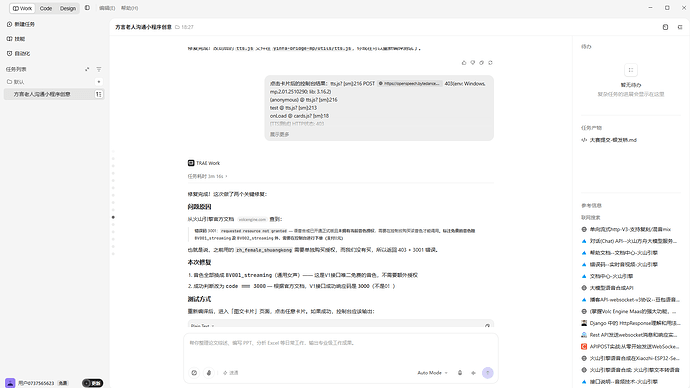Click the folder icon beside 18:27 in header
Viewport: 690px width, 388px height.
[x=177, y=27]
